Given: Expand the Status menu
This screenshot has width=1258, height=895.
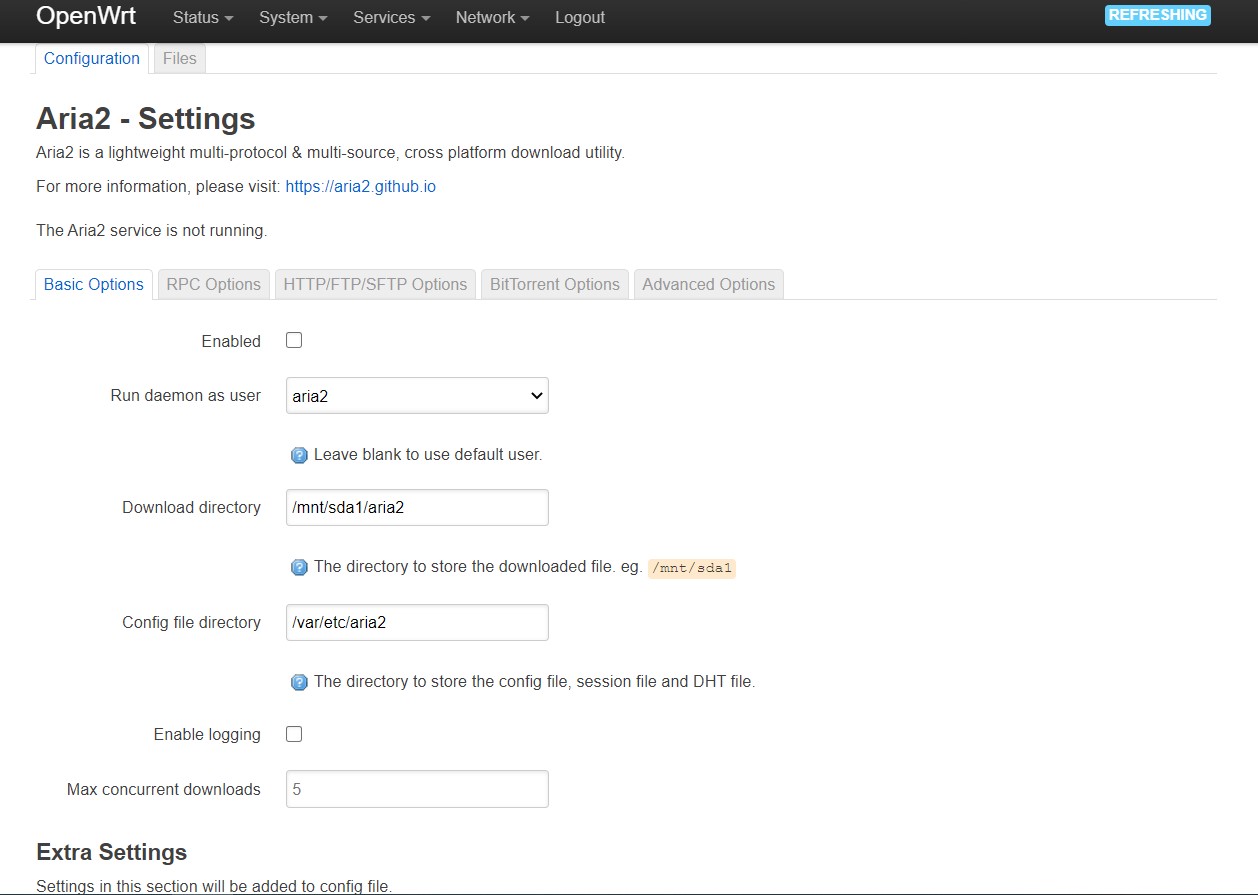Looking at the screenshot, I should point(202,17).
